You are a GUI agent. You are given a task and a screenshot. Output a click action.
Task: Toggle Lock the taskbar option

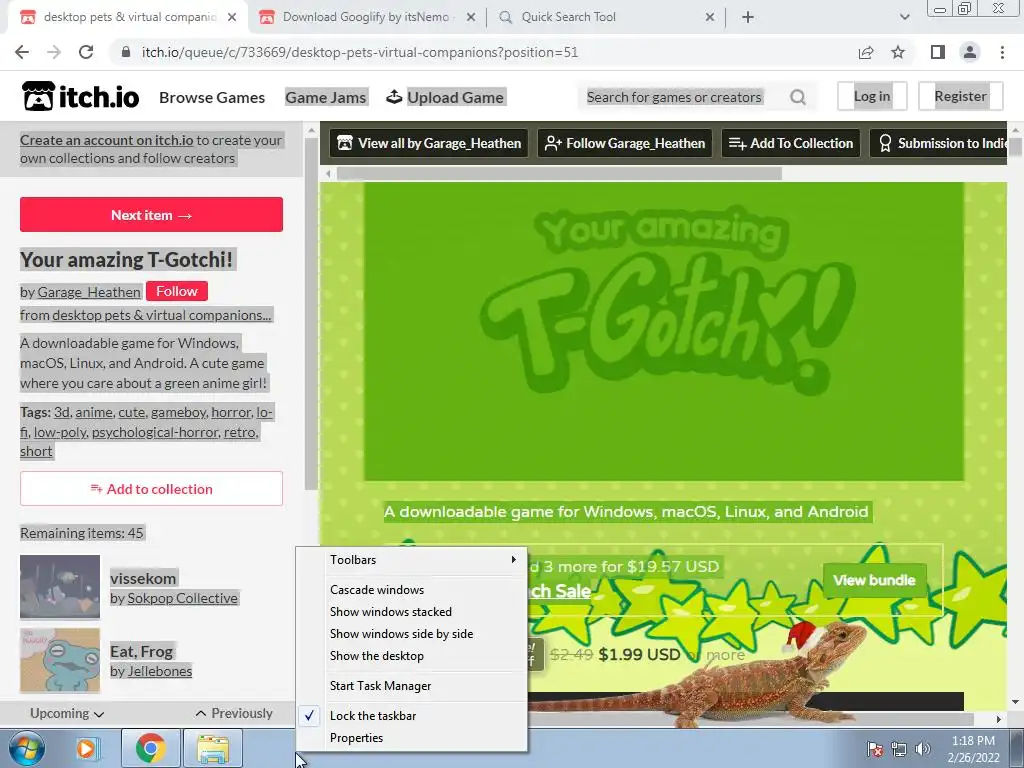pos(411,716)
